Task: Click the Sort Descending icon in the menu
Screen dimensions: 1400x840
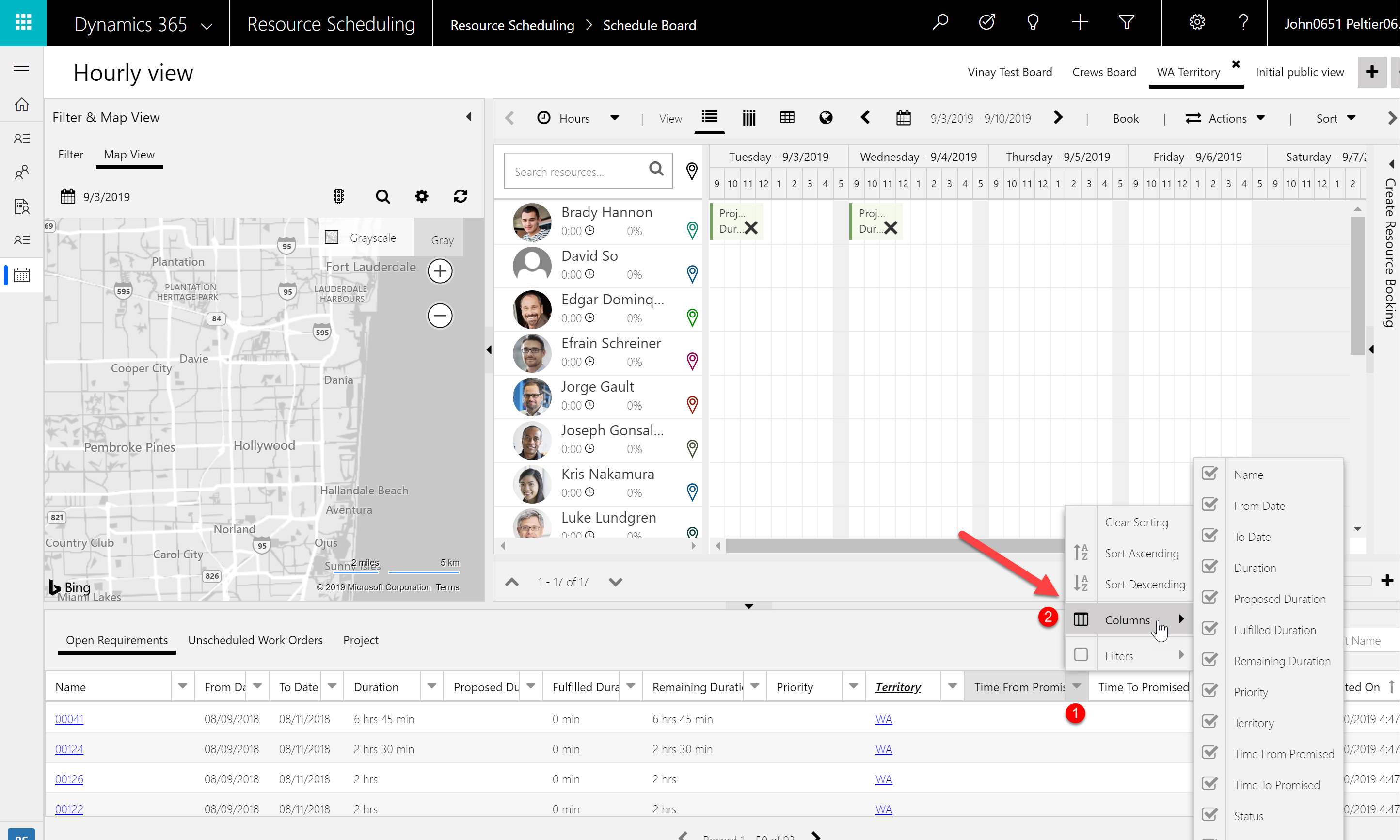Action: pyautogui.click(x=1082, y=584)
